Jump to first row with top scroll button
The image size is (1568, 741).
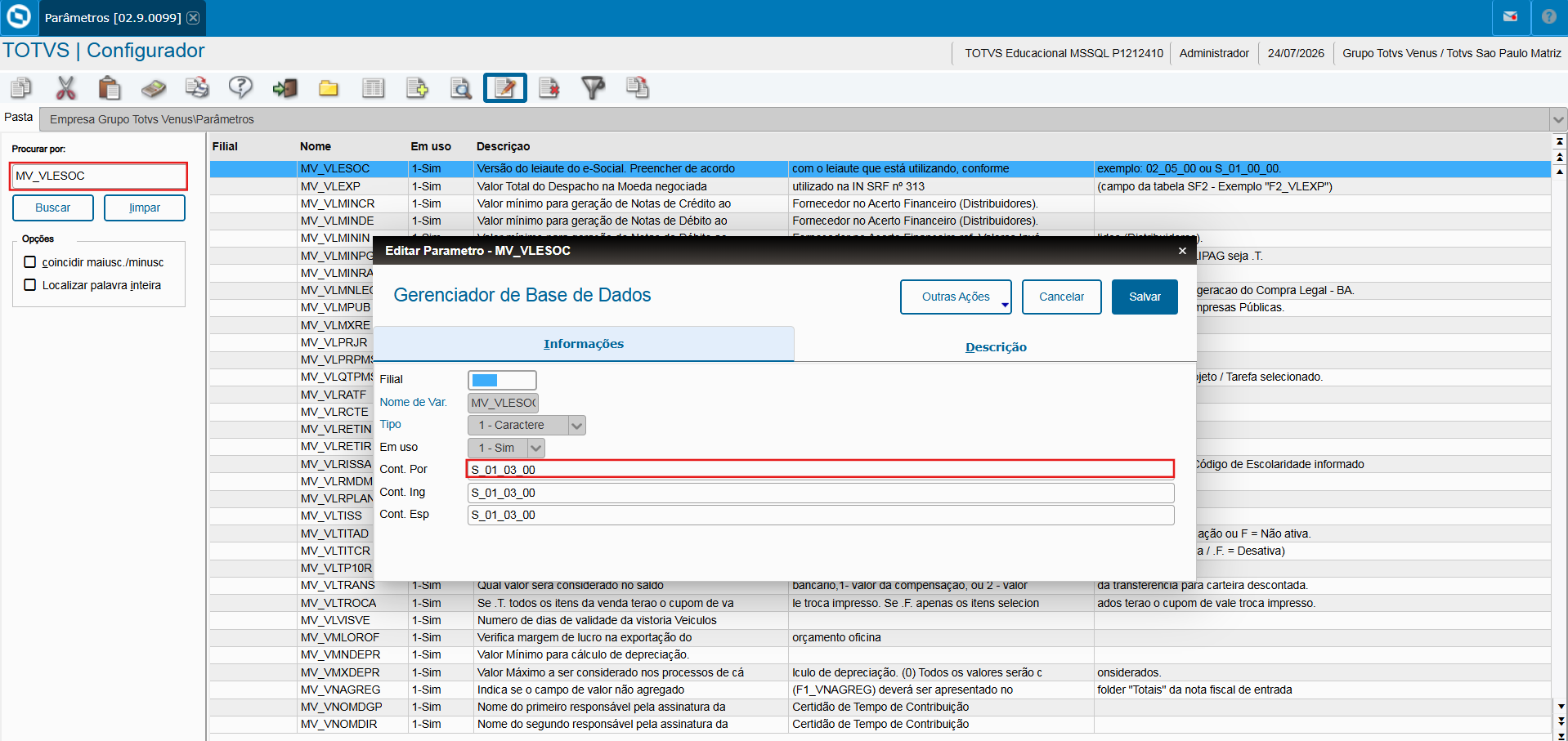(1560, 141)
